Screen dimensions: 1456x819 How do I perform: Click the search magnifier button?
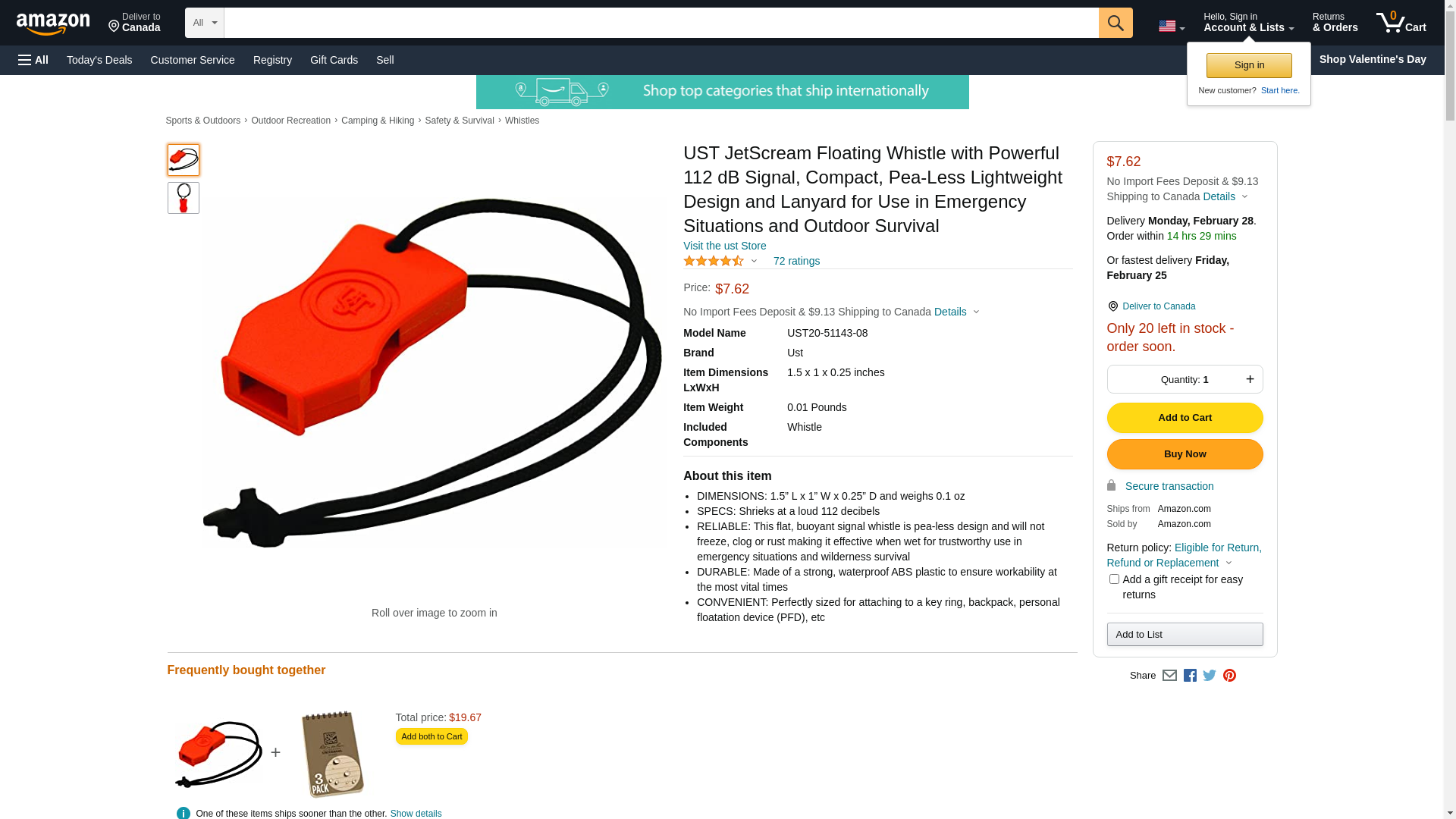click(1115, 23)
